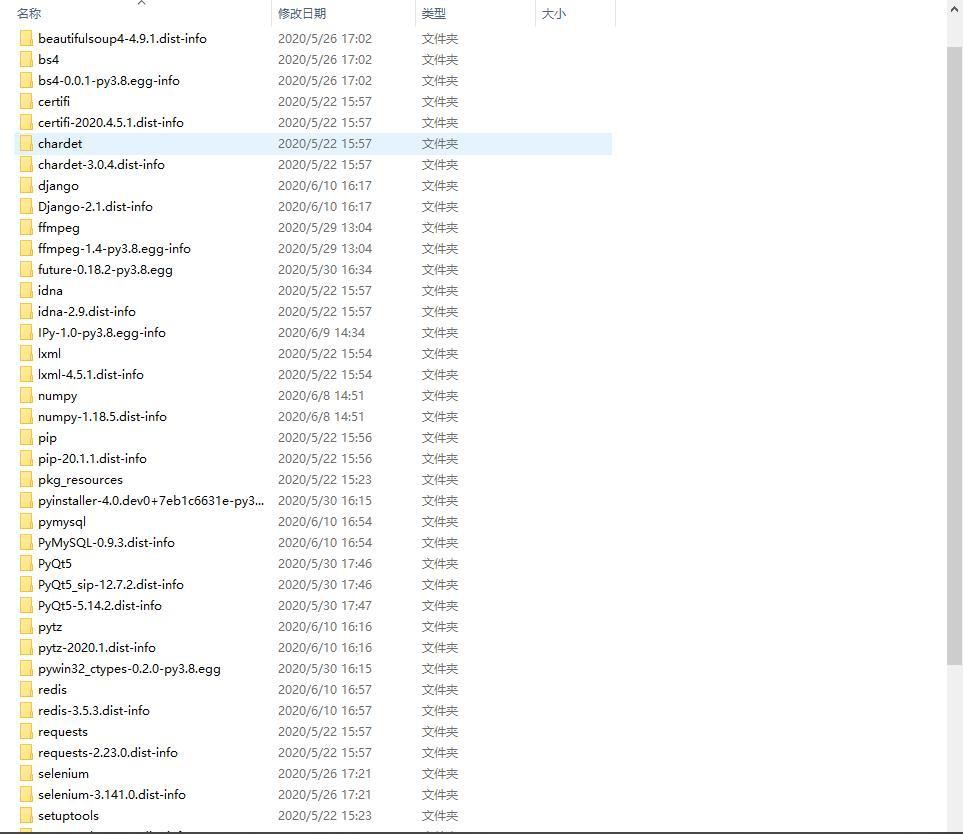Click the PyQt5 folder icon

(x=26, y=564)
